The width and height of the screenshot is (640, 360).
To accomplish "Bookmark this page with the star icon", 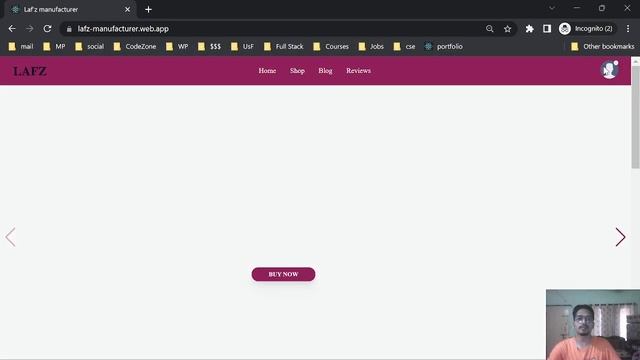I will (x=507, y=29).
